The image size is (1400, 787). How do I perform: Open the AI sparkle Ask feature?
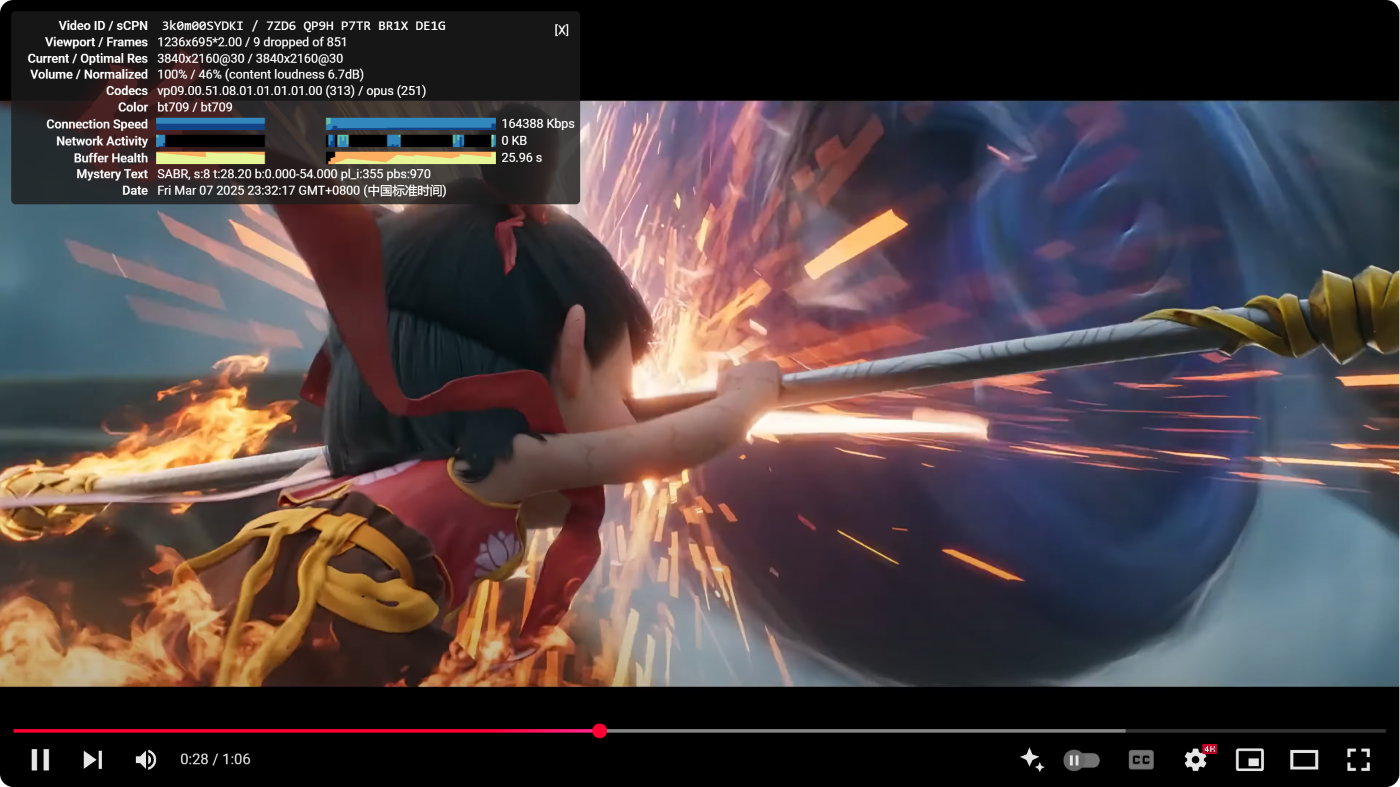(1032, 760)
